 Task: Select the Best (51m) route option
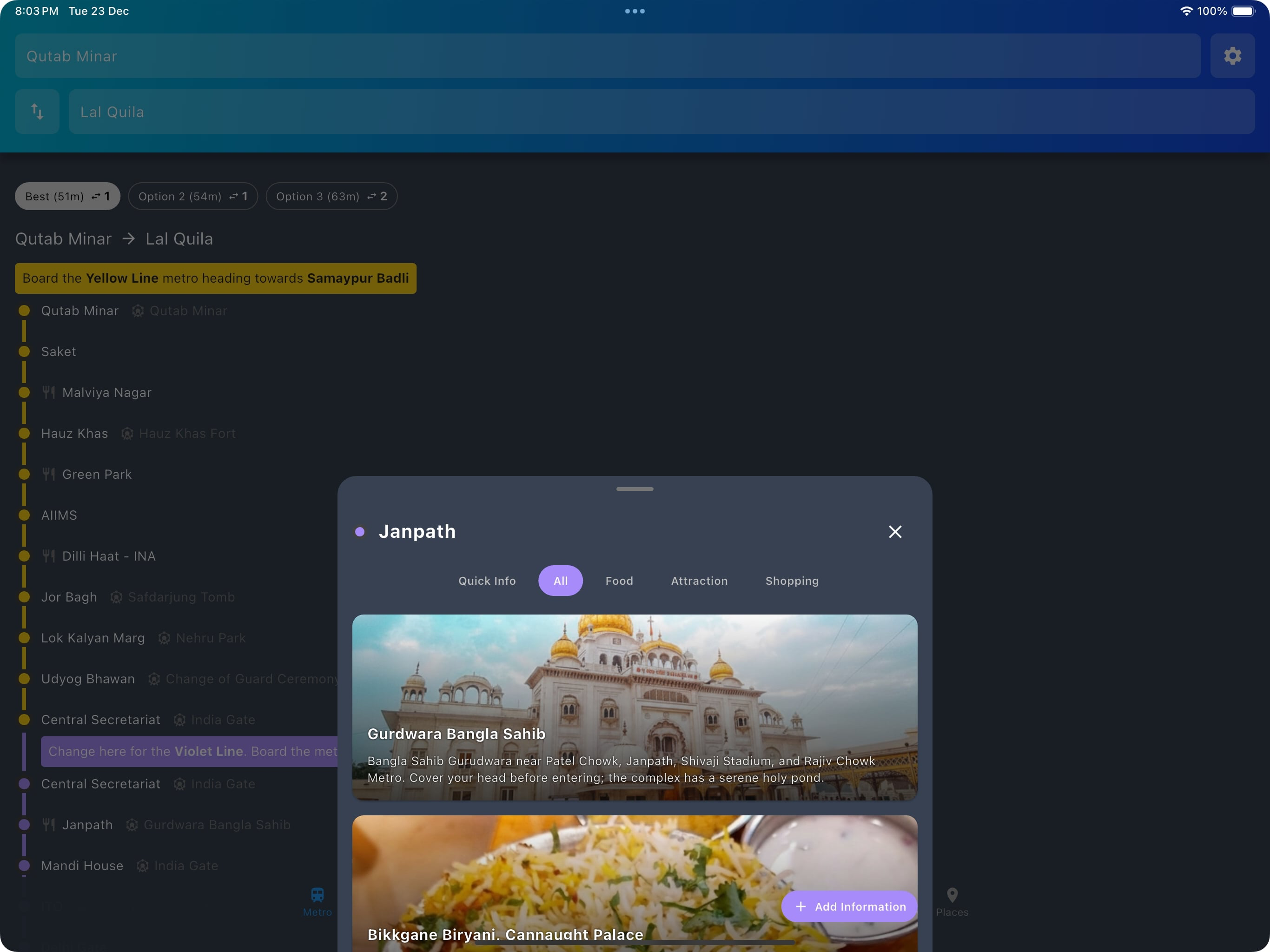[x=67, y=196]
